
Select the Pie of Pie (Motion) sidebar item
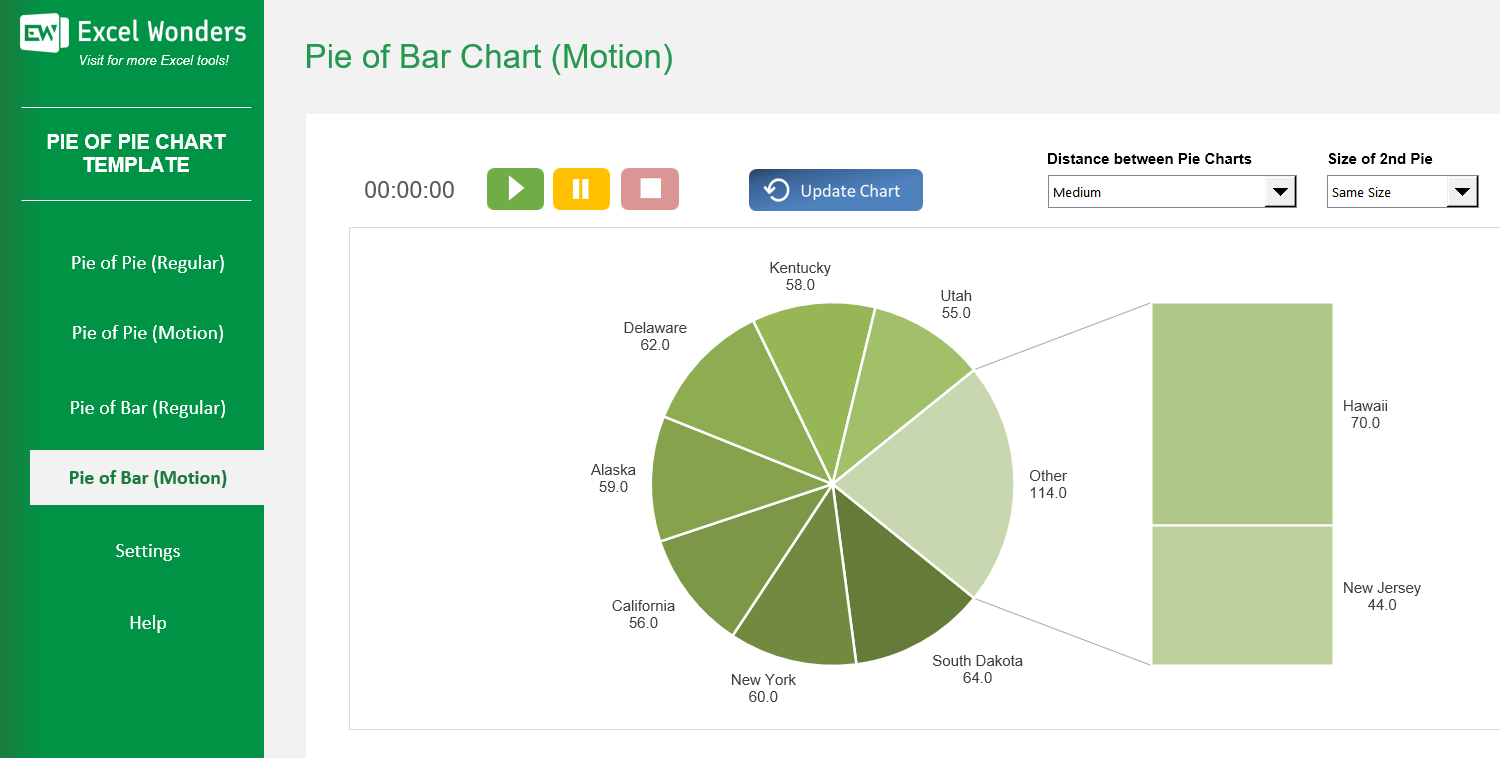(x=147, y=332)
